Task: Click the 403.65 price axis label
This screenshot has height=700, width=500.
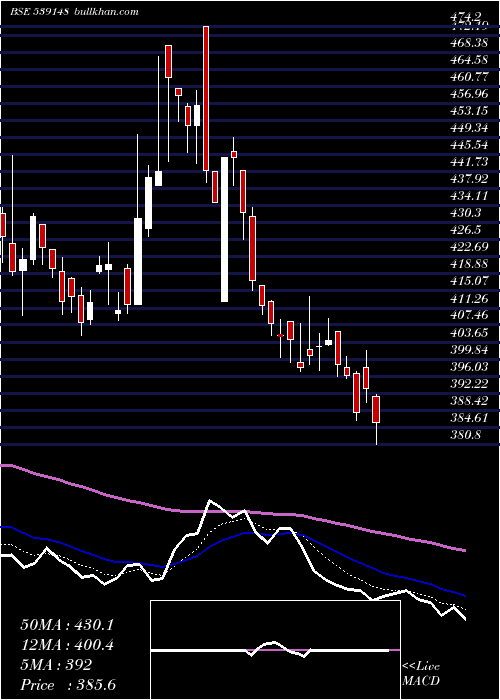Action: (469, 333)
